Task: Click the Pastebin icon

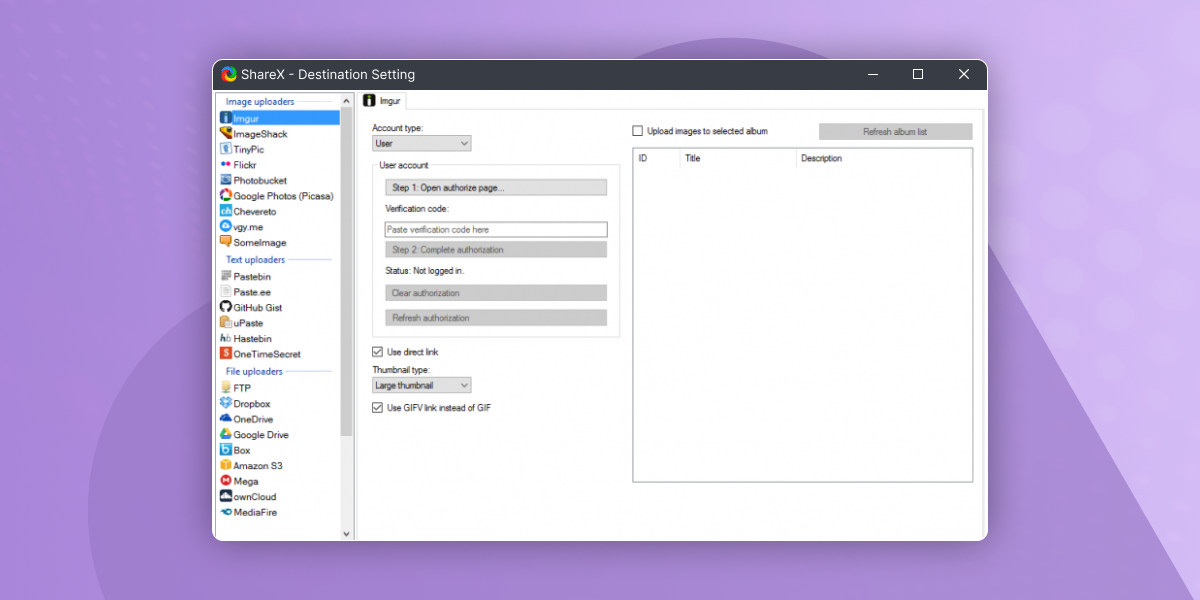Action: click(226, 276)
